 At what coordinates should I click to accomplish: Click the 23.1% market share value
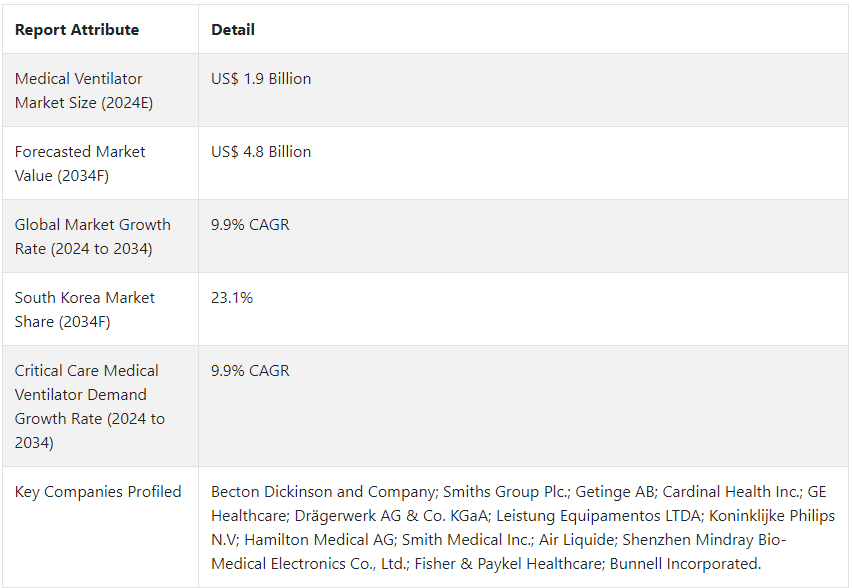pyautogui.click(x=232, y=297)
